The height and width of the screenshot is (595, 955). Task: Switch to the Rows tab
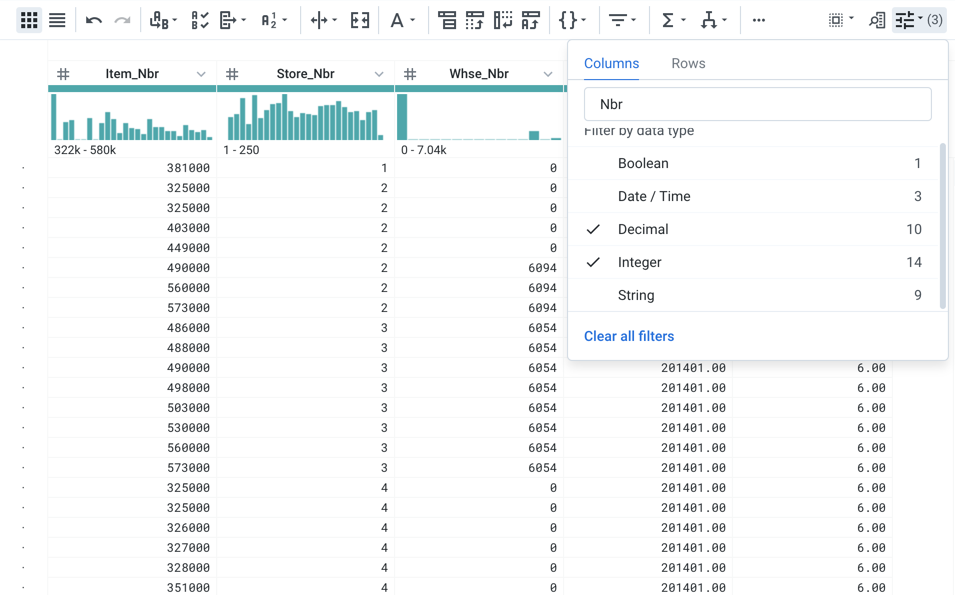(688, 63)
